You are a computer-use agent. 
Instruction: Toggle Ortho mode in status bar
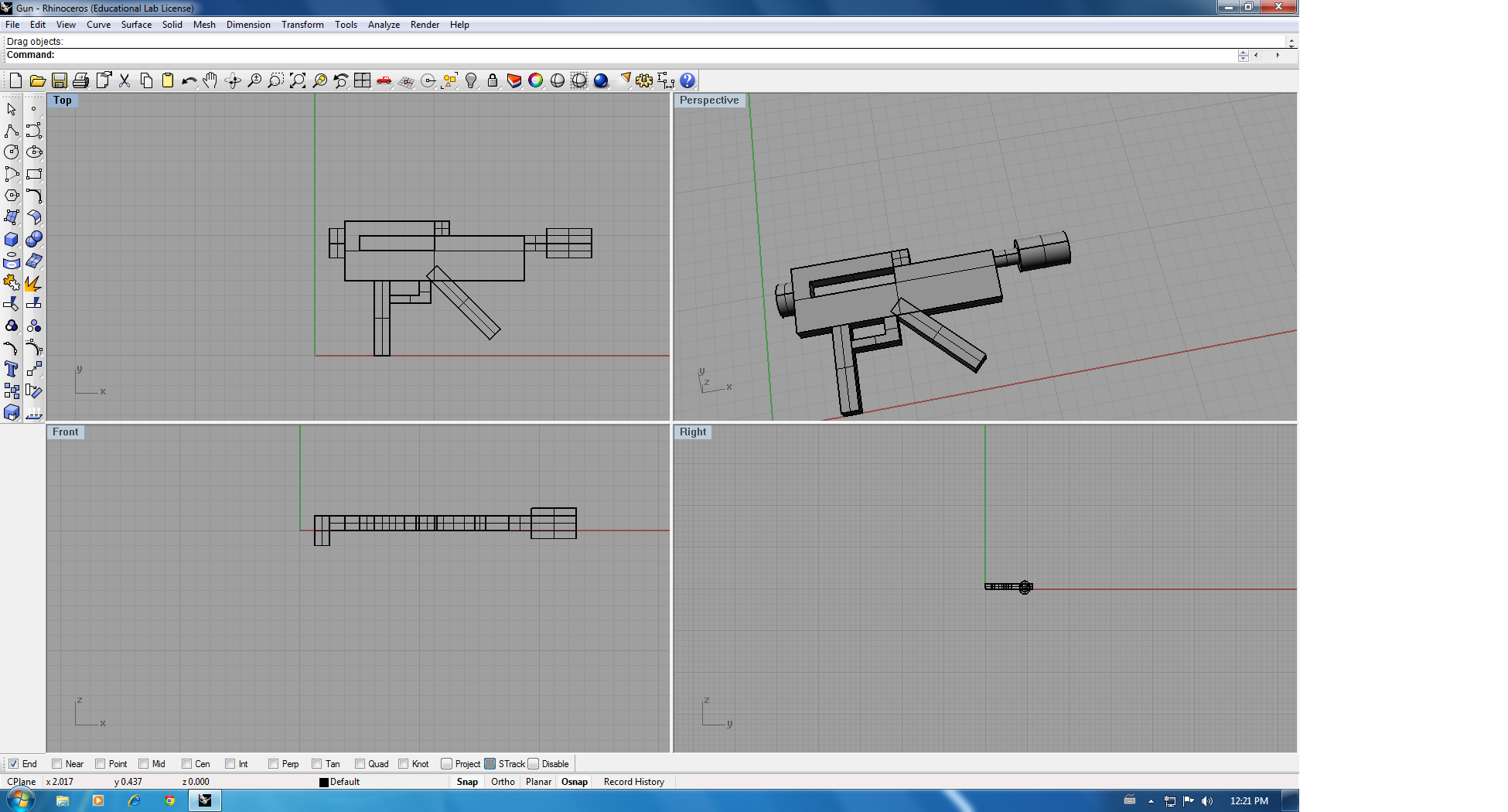tap(503, 782)
